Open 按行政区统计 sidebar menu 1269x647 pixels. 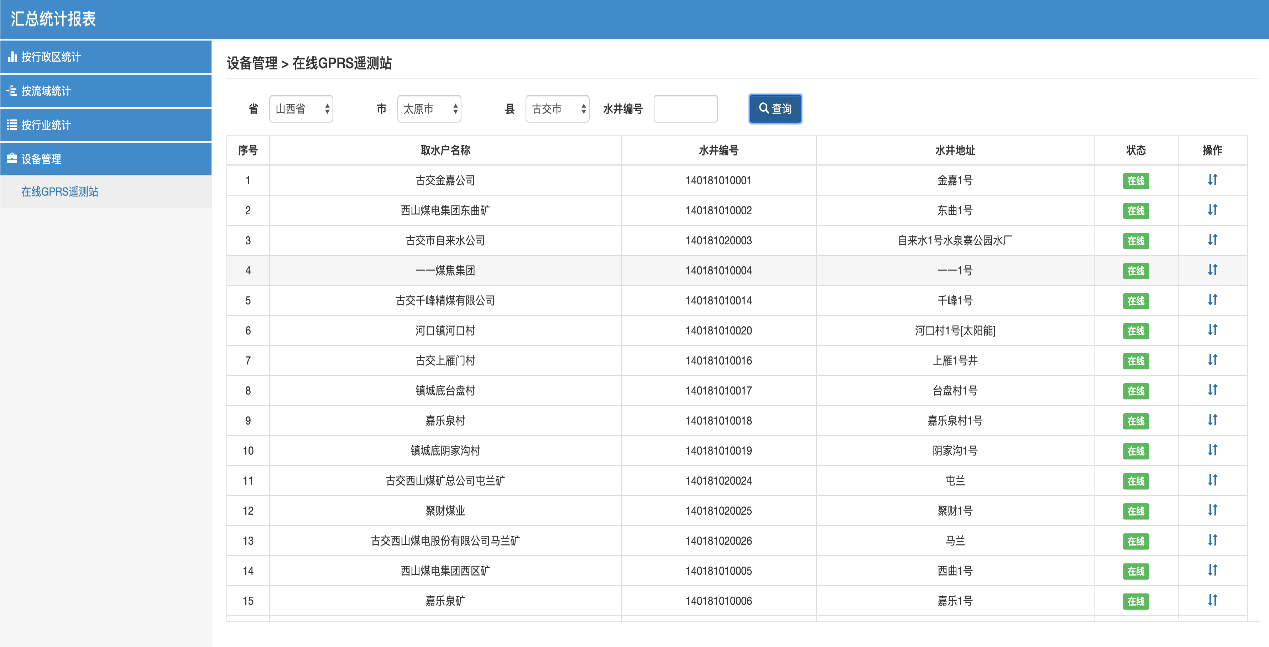tap(105, 57)
